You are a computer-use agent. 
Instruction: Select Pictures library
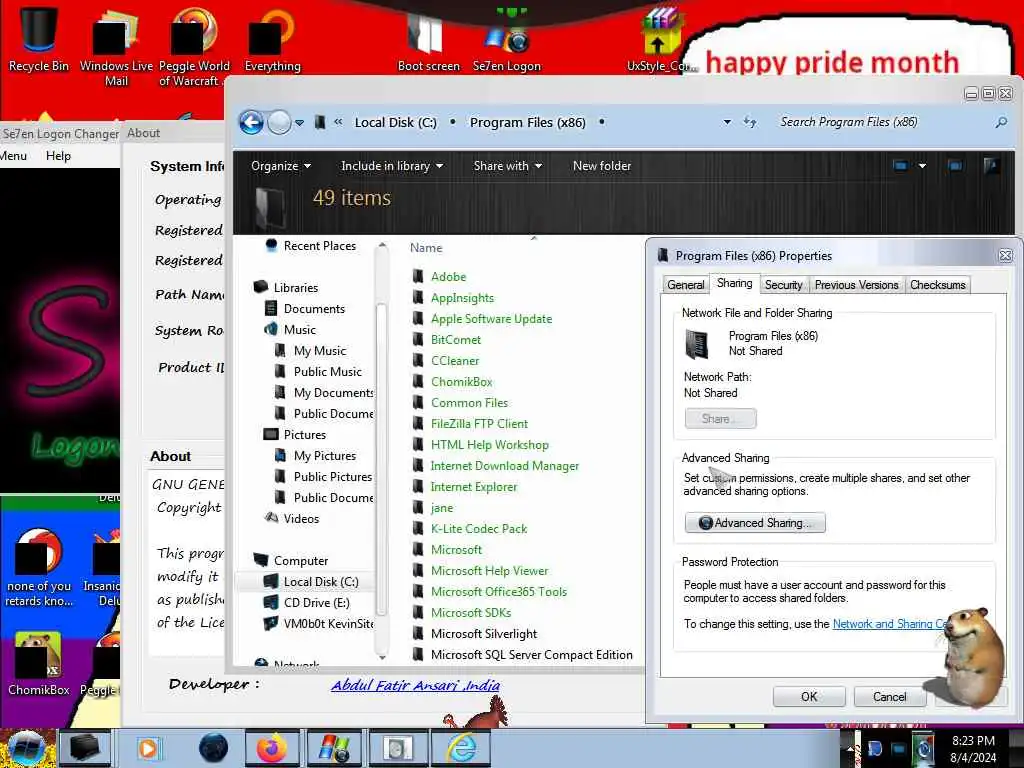coord(295,434)
